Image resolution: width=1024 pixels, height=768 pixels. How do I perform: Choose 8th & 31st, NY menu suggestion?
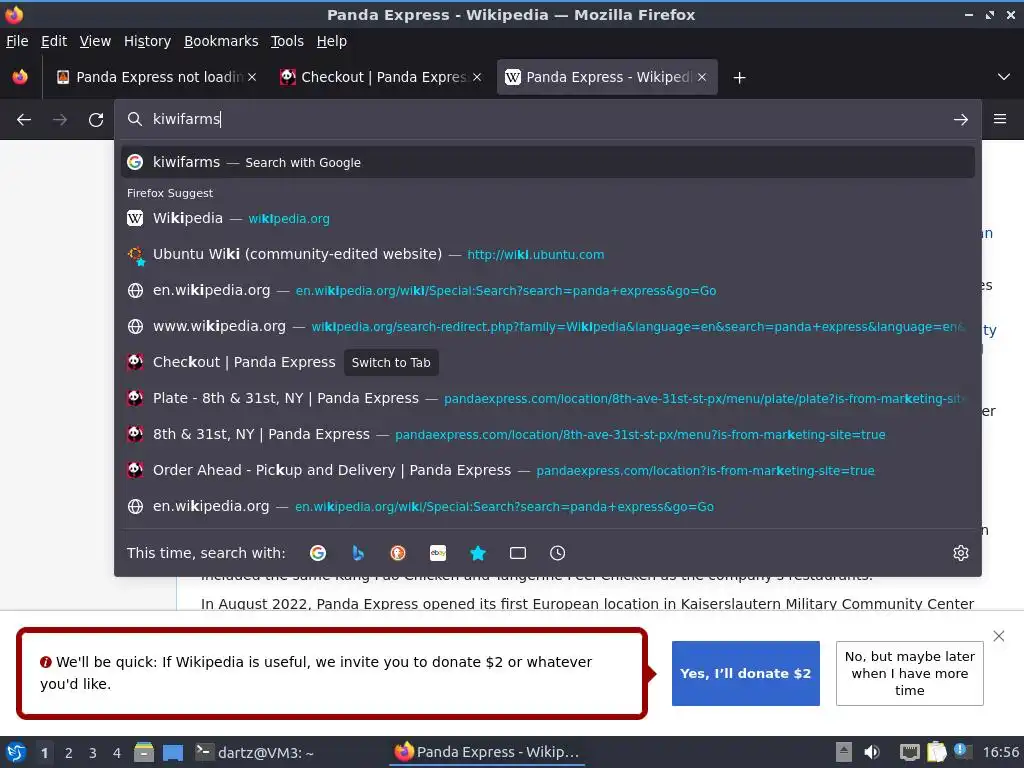(548, 434)
